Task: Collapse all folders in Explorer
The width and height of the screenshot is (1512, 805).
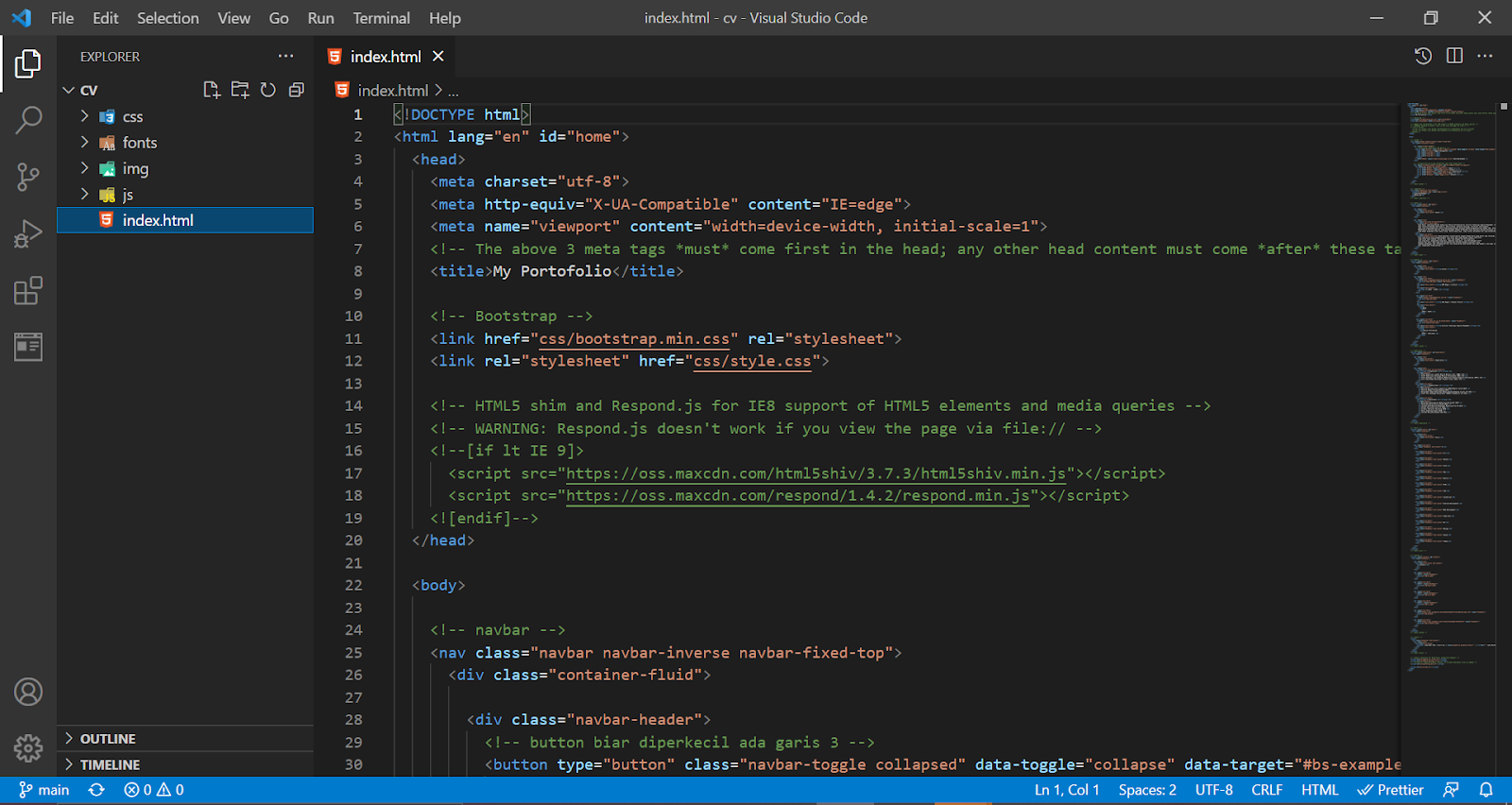Action: (297, 90)
